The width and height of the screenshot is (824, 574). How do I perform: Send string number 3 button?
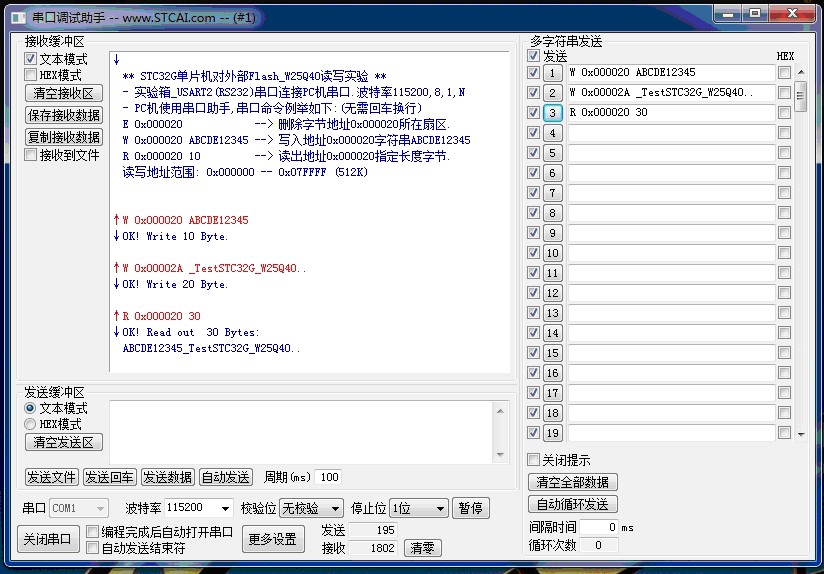552,112
